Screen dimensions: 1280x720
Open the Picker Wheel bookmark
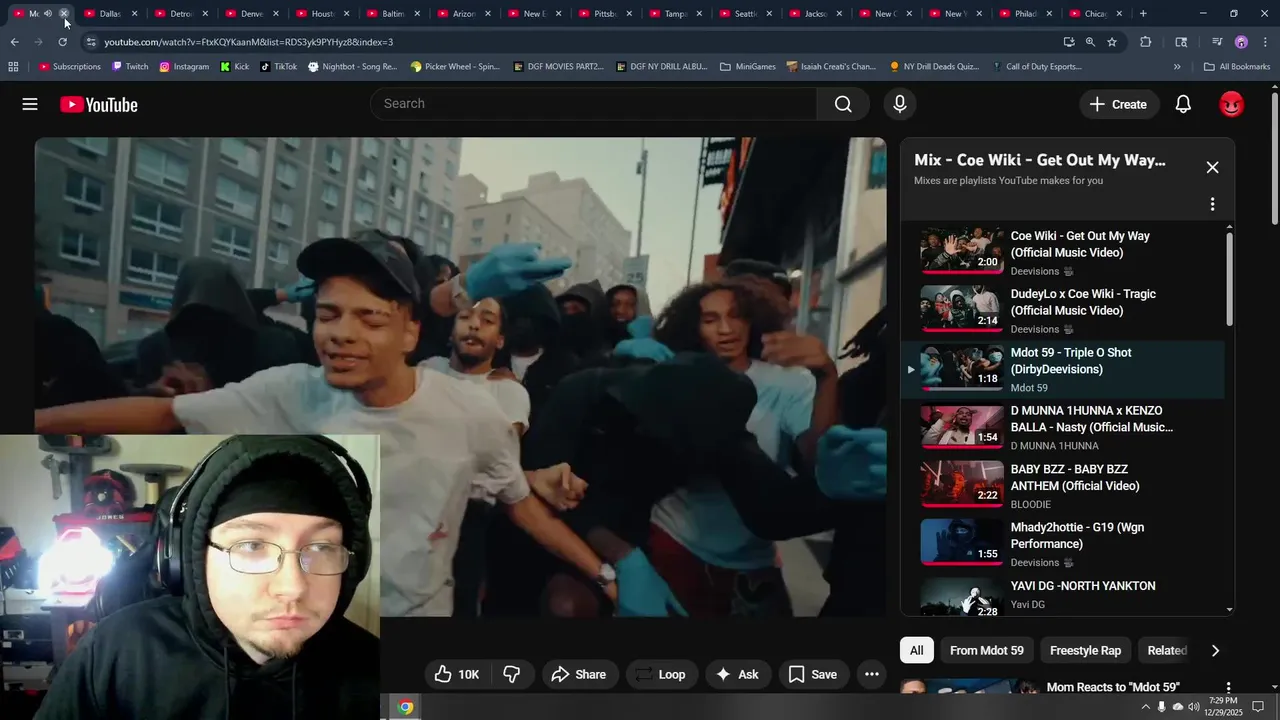(455, 67)
